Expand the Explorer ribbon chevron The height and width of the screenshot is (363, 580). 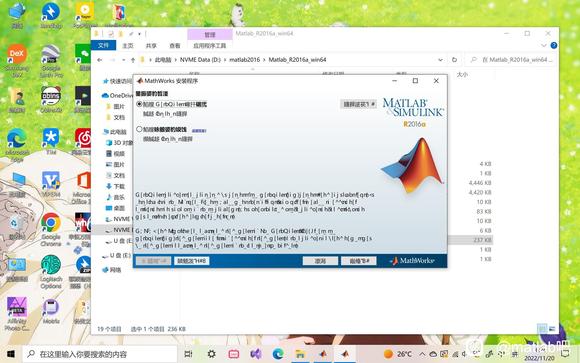click(543, 45)
